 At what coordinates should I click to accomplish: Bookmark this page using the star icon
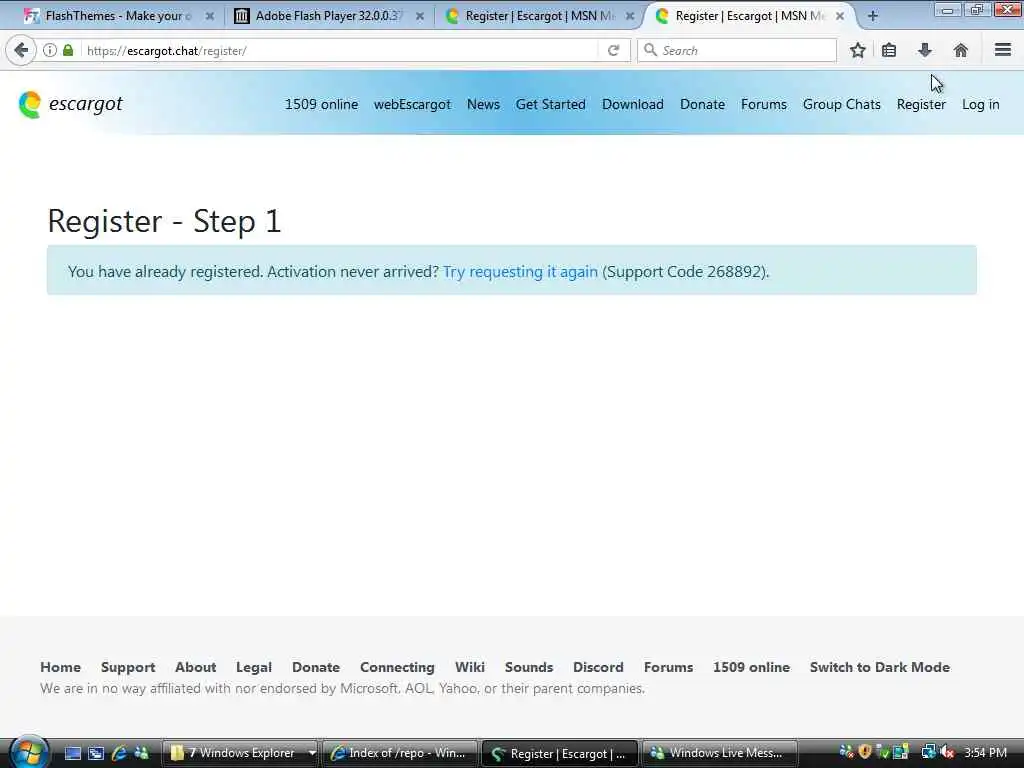[x=857, y=50]
